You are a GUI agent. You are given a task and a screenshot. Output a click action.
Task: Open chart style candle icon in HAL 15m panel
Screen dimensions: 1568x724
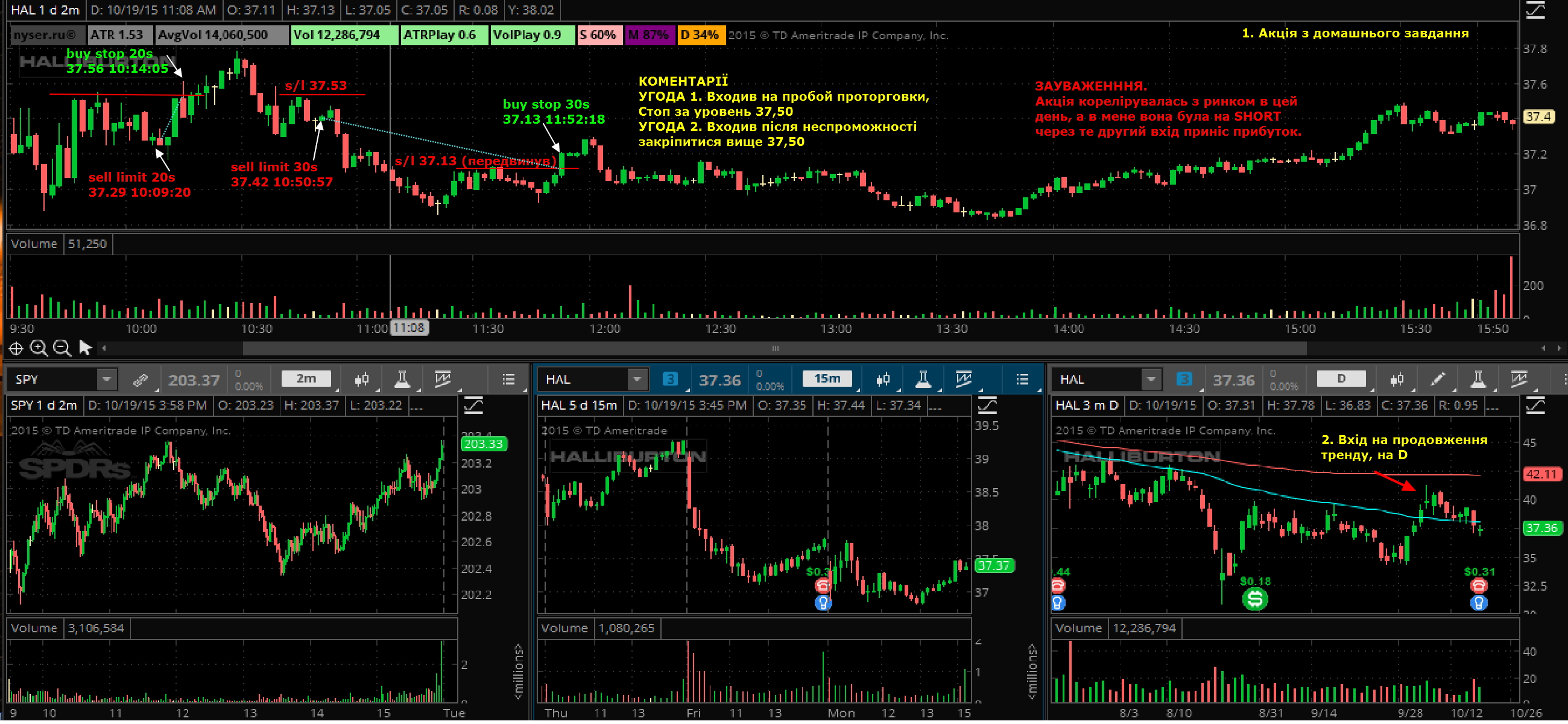[x=884, y=381]
